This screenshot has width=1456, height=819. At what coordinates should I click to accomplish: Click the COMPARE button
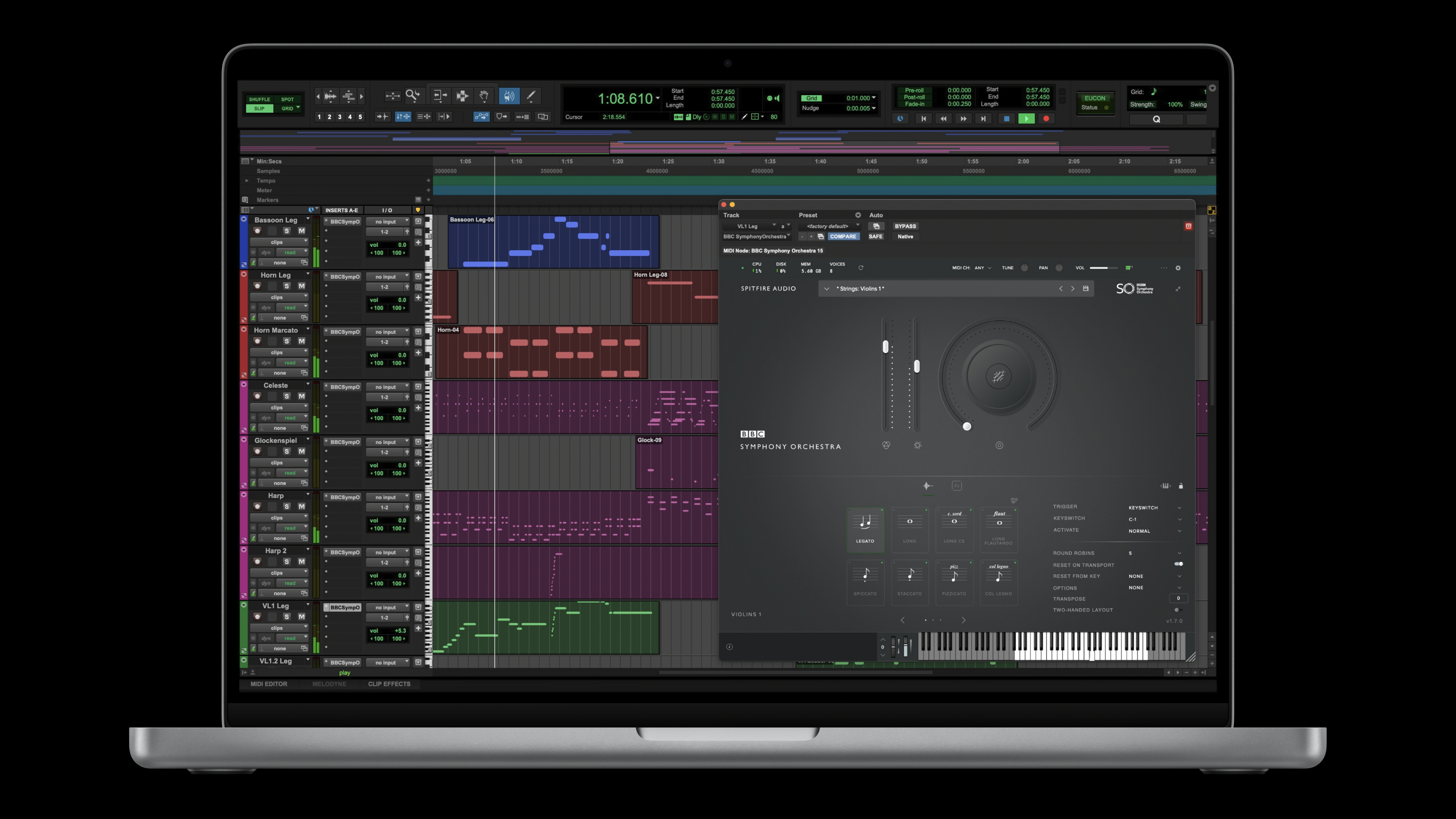tap(843, 236)
